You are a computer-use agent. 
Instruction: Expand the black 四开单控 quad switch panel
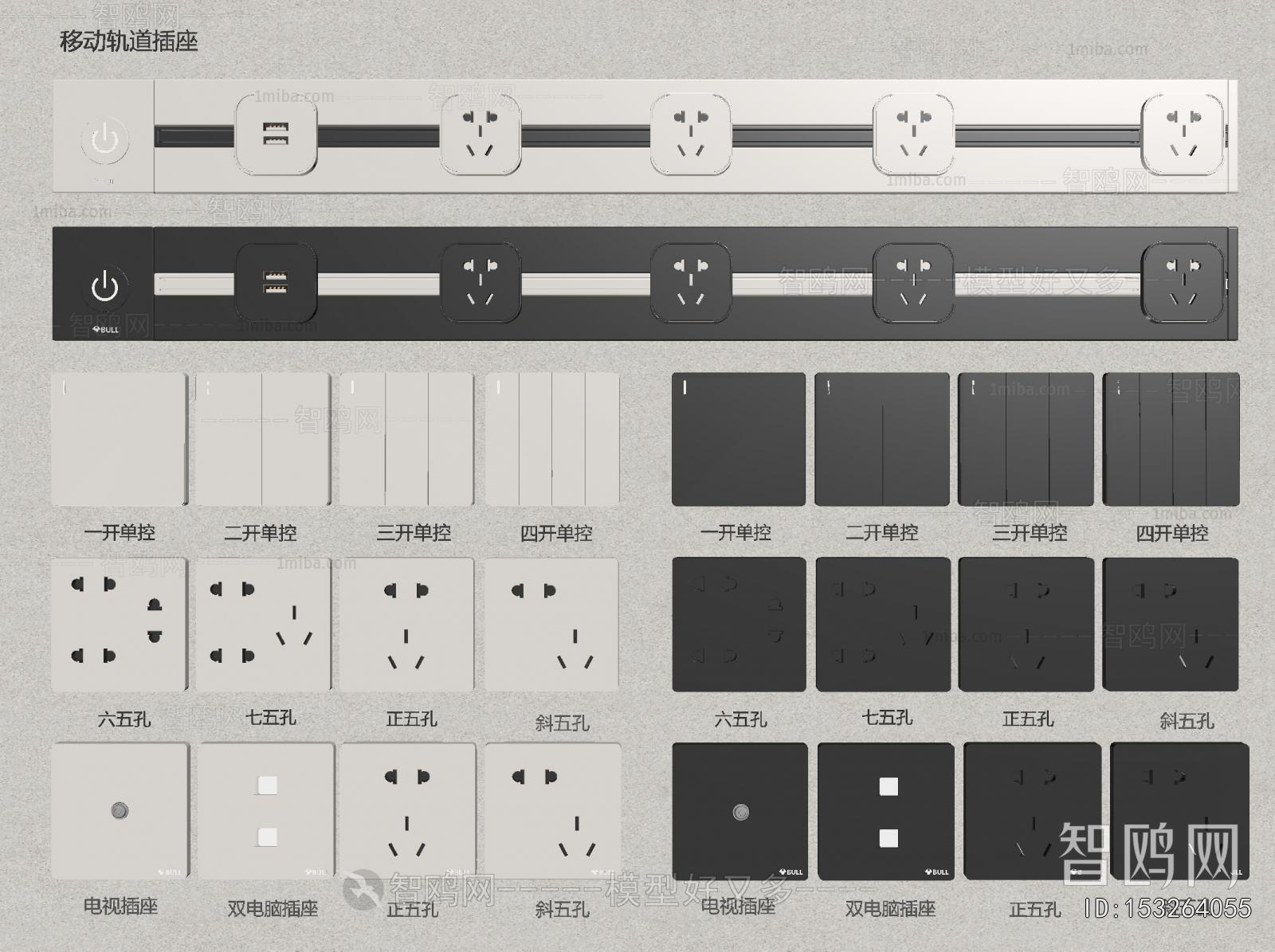pyautogui.click(x=1170, y=438)
